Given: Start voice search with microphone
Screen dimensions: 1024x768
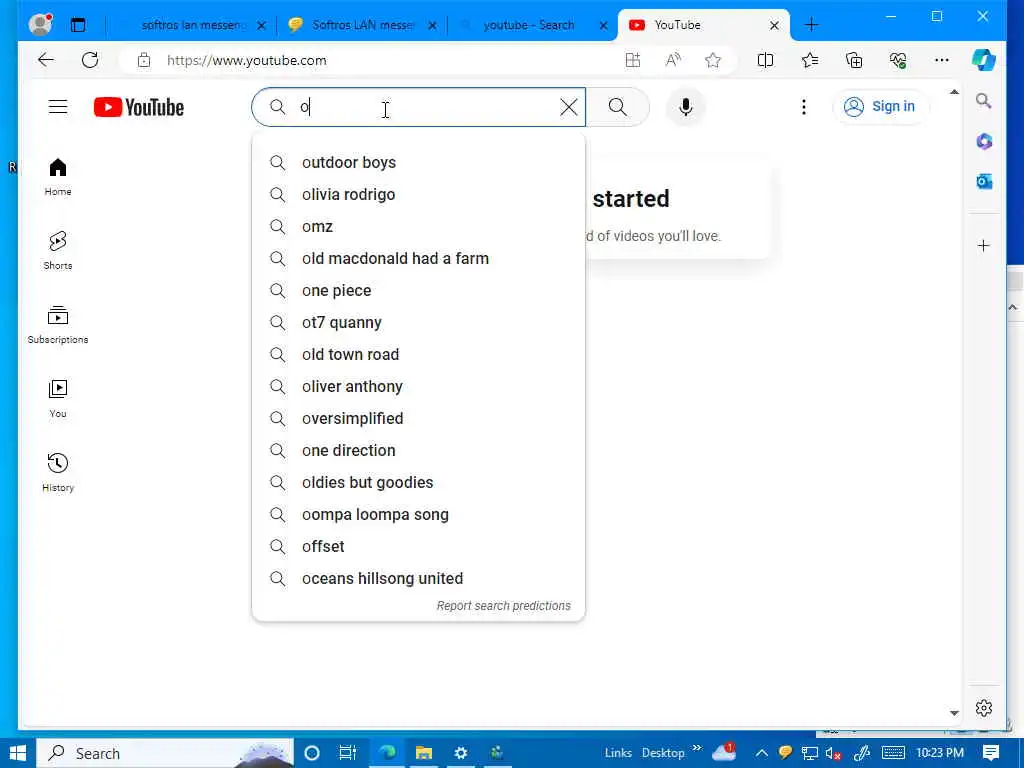Looking at the screenshot, I should coord(685,106).
